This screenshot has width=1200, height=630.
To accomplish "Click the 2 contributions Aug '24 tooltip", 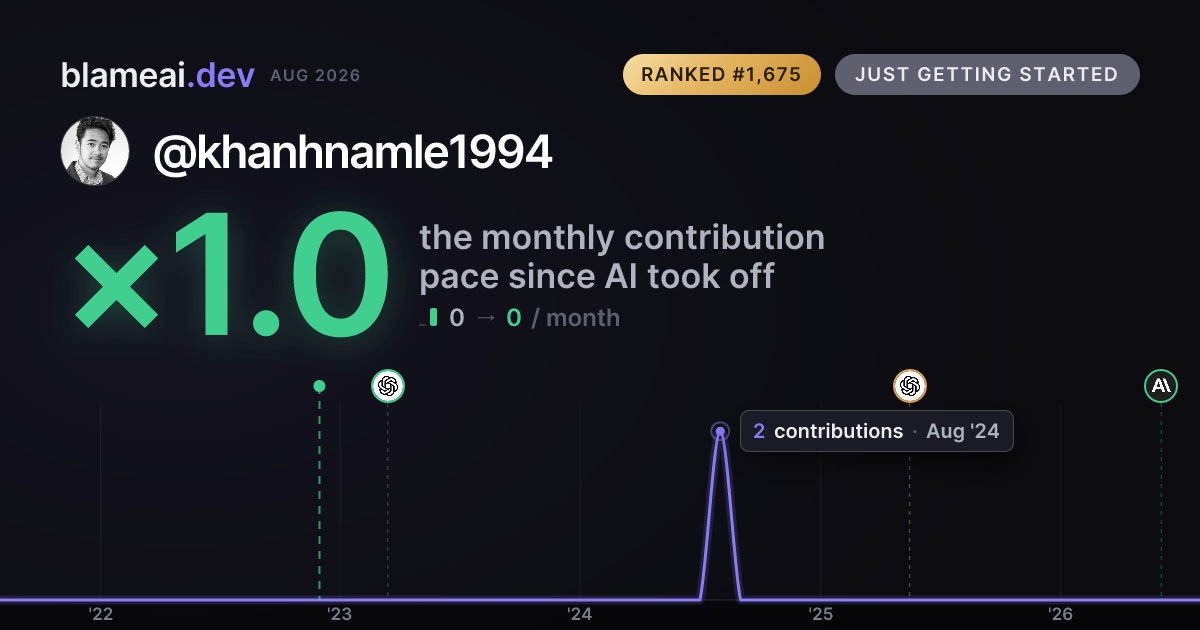I will point(876,431).
